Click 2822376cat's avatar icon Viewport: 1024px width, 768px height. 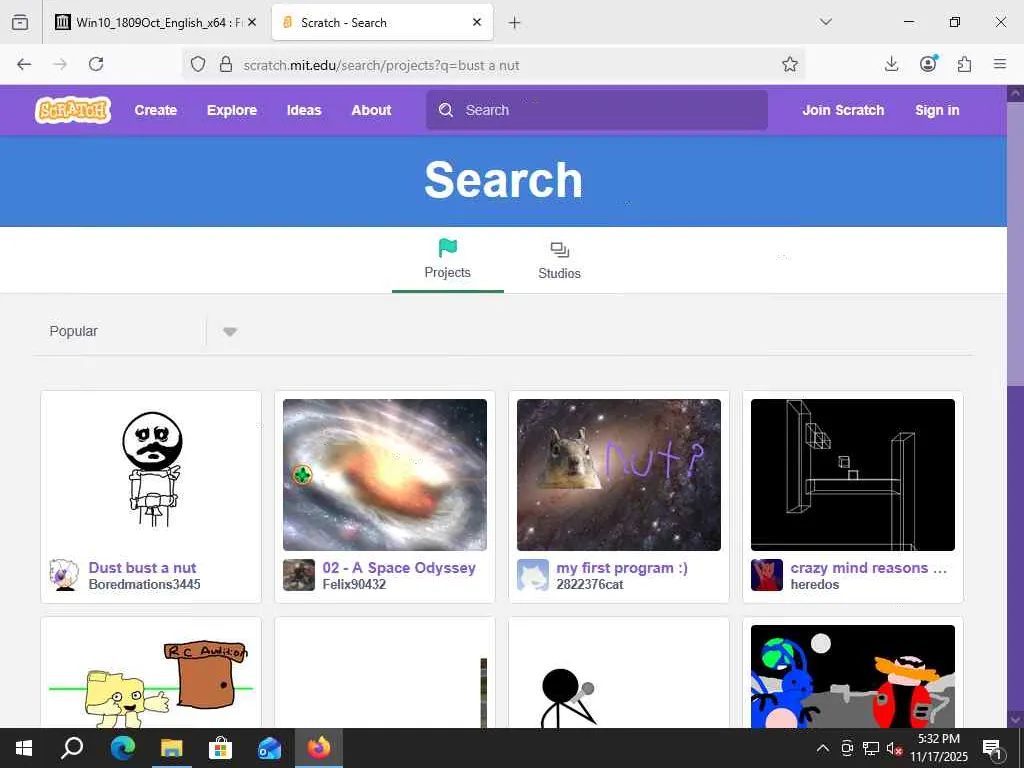(533, 575)
